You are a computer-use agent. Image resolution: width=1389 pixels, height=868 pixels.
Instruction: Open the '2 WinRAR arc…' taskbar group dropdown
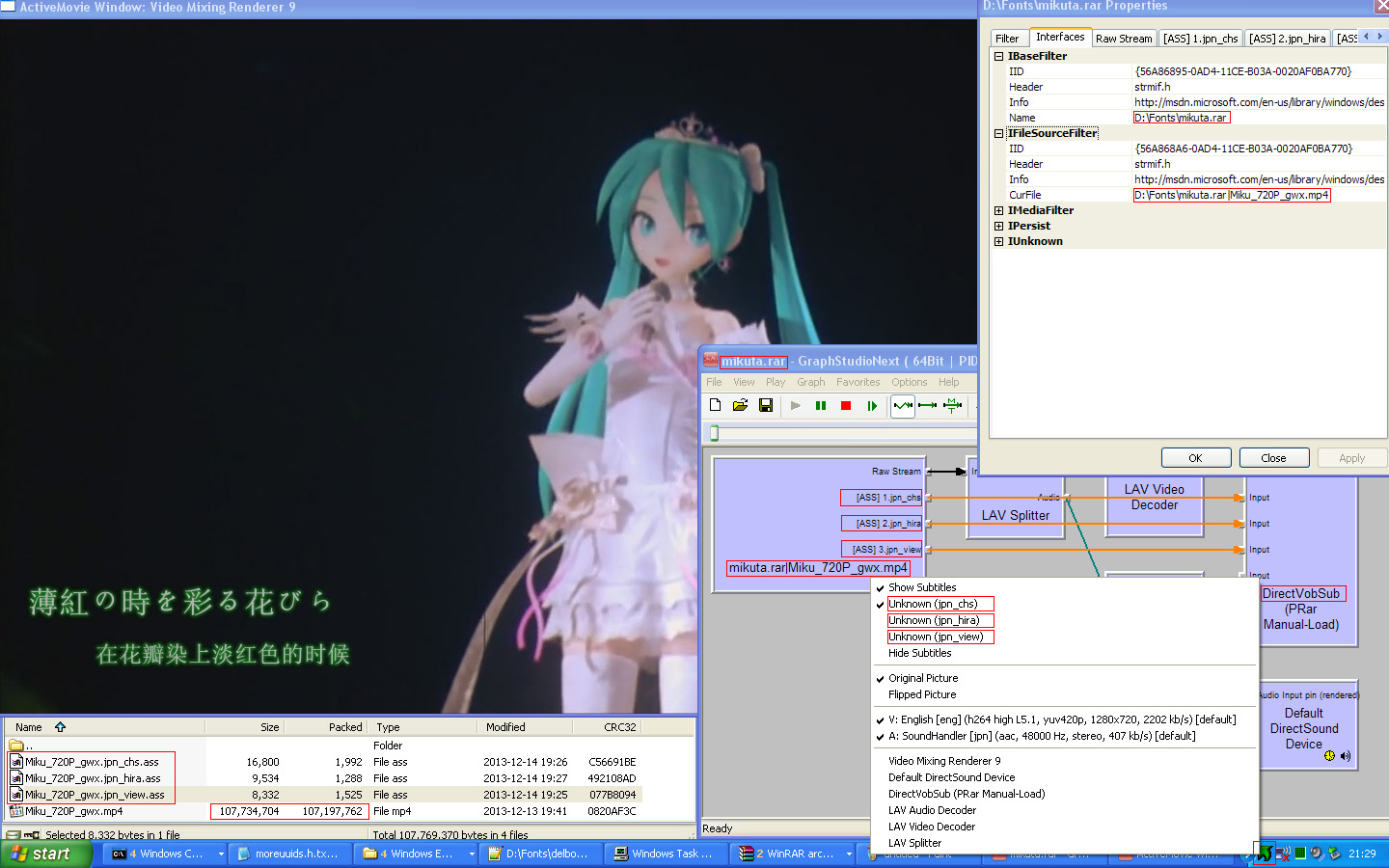pyautogui.click(x=849, y=854)
